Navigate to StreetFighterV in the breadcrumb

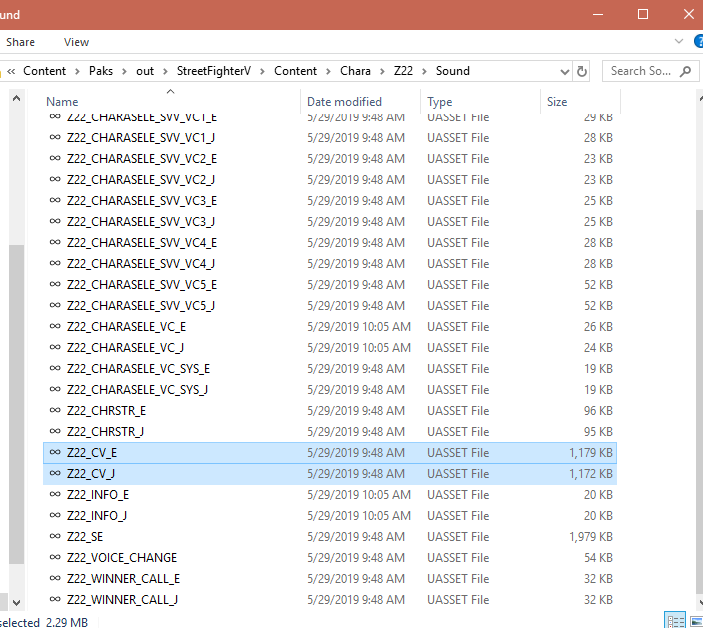214,71
